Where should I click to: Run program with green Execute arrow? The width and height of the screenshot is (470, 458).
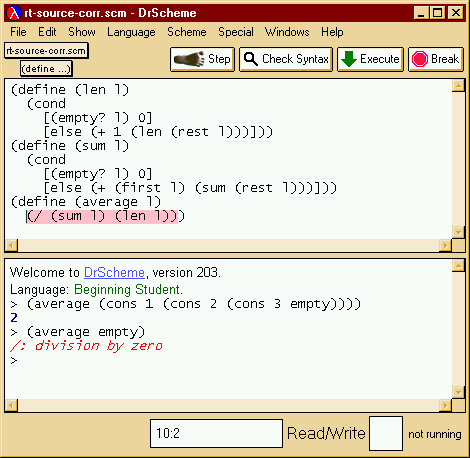(x=370, y=59)
